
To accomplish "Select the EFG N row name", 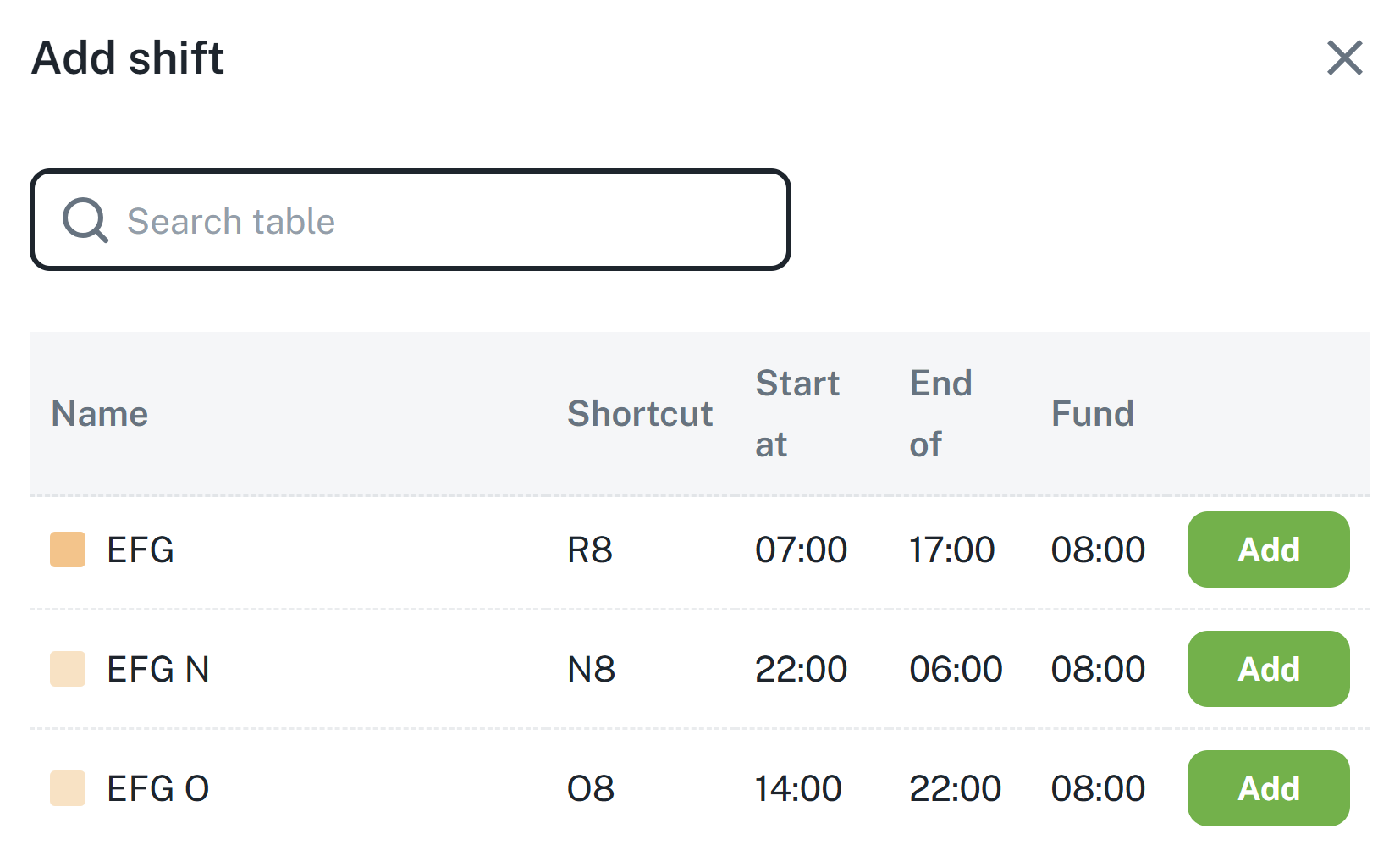I will click(x=158, y=670).
